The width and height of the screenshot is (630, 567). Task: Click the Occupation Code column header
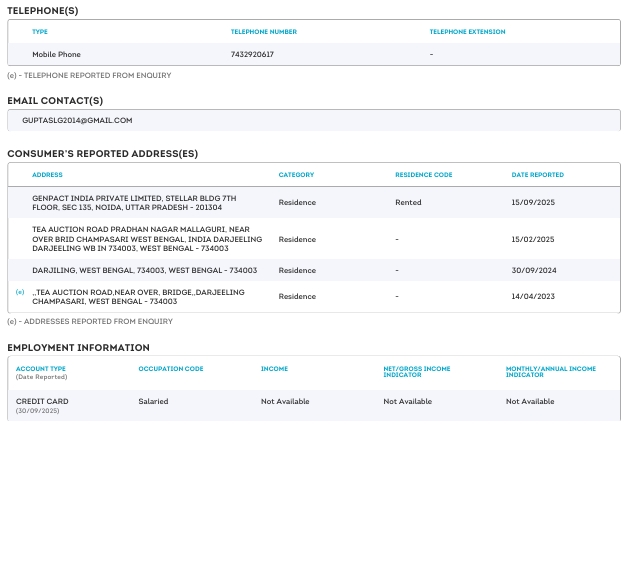[x=171, y=369]
